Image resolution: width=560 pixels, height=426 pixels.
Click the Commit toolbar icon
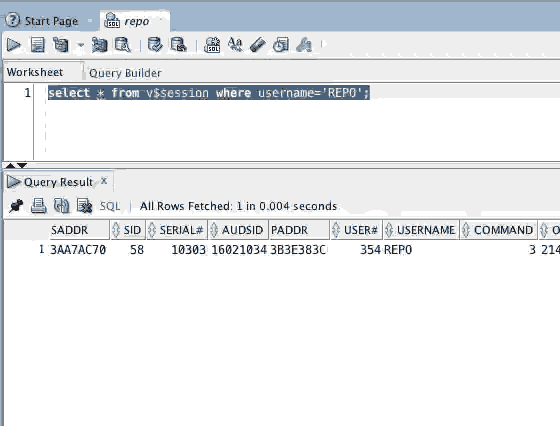[155, 45]
